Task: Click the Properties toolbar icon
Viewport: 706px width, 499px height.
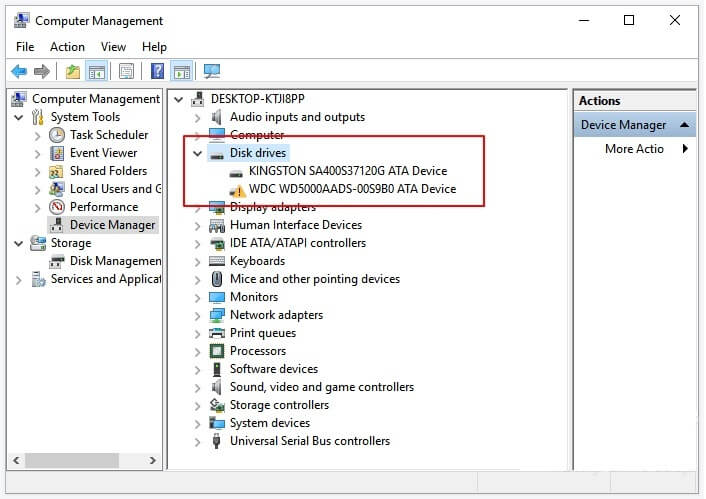Action: 127,71
